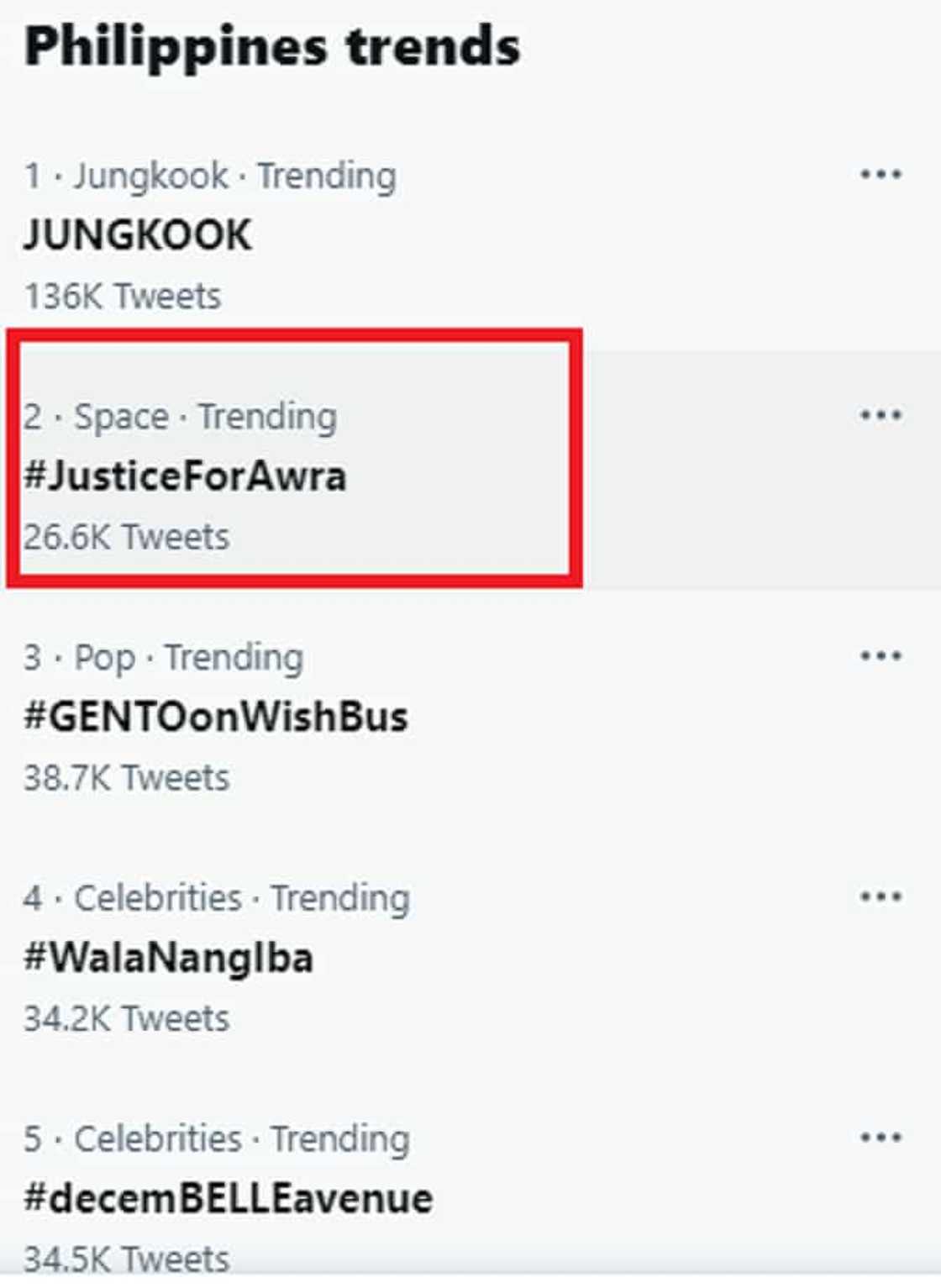Screen dimensions: 941x1288
Task: Click the "1 · Jungkook · Trending" label
Action: 210,176
